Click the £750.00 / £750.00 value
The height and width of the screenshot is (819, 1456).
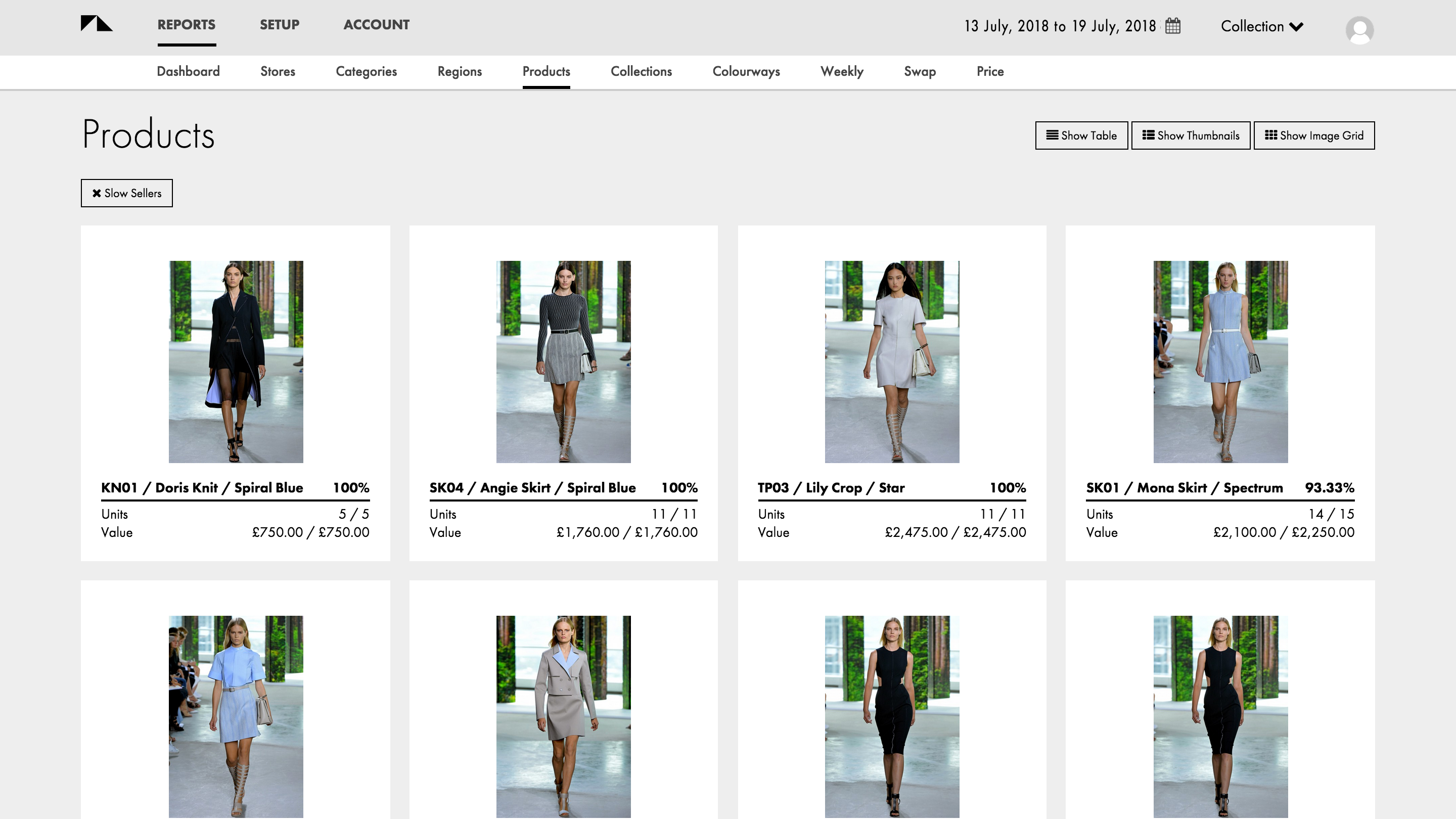(310, 532)
